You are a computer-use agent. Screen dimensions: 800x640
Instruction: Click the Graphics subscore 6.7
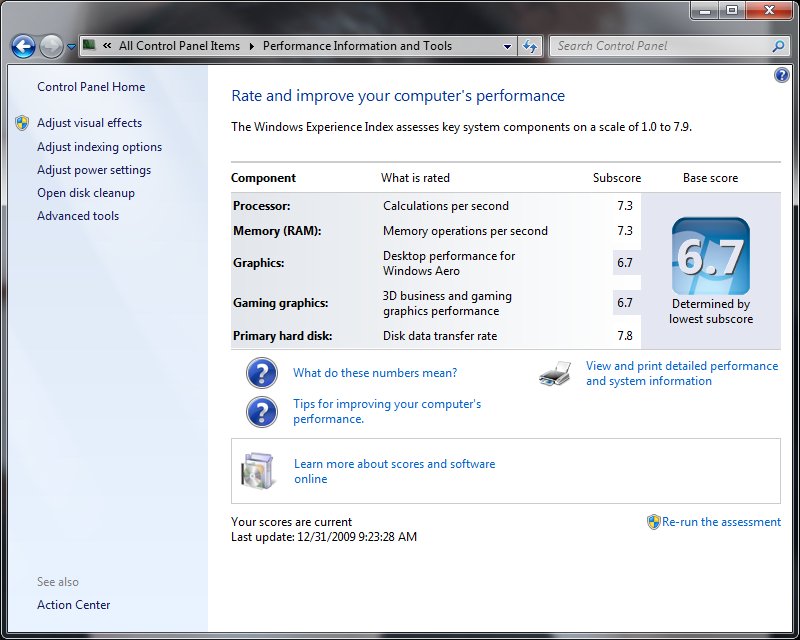(625, 263)
